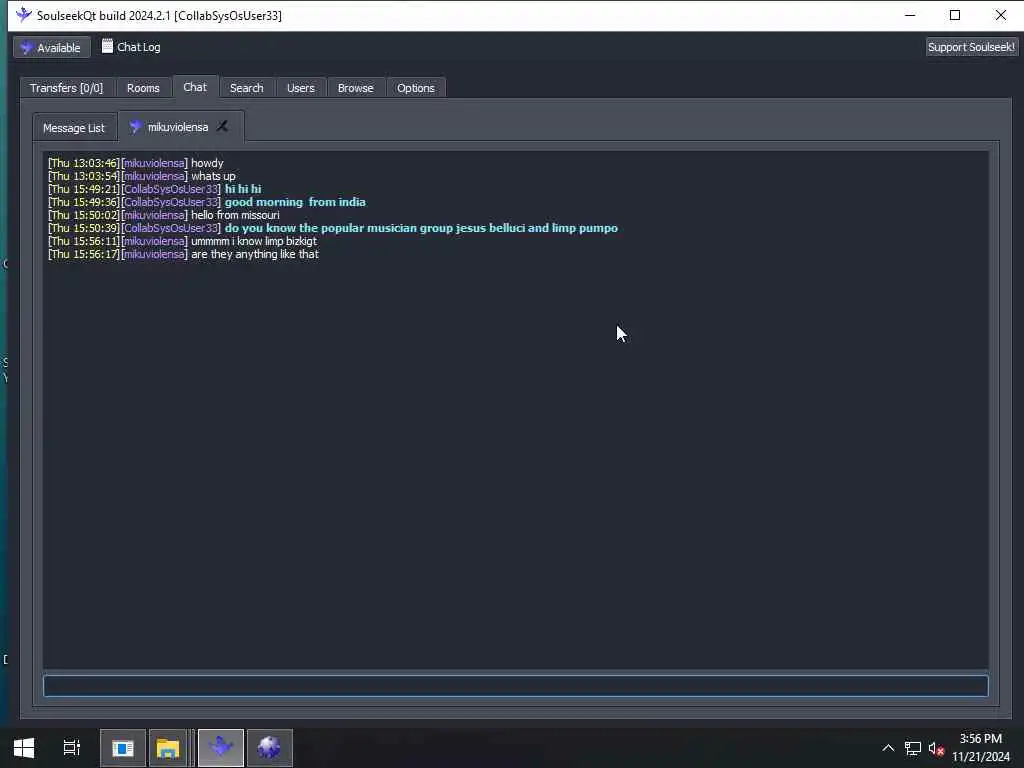Screen dimensions: 1024x768
Task: Open Task View on the taskbar
Action: (x=71, y=748)
